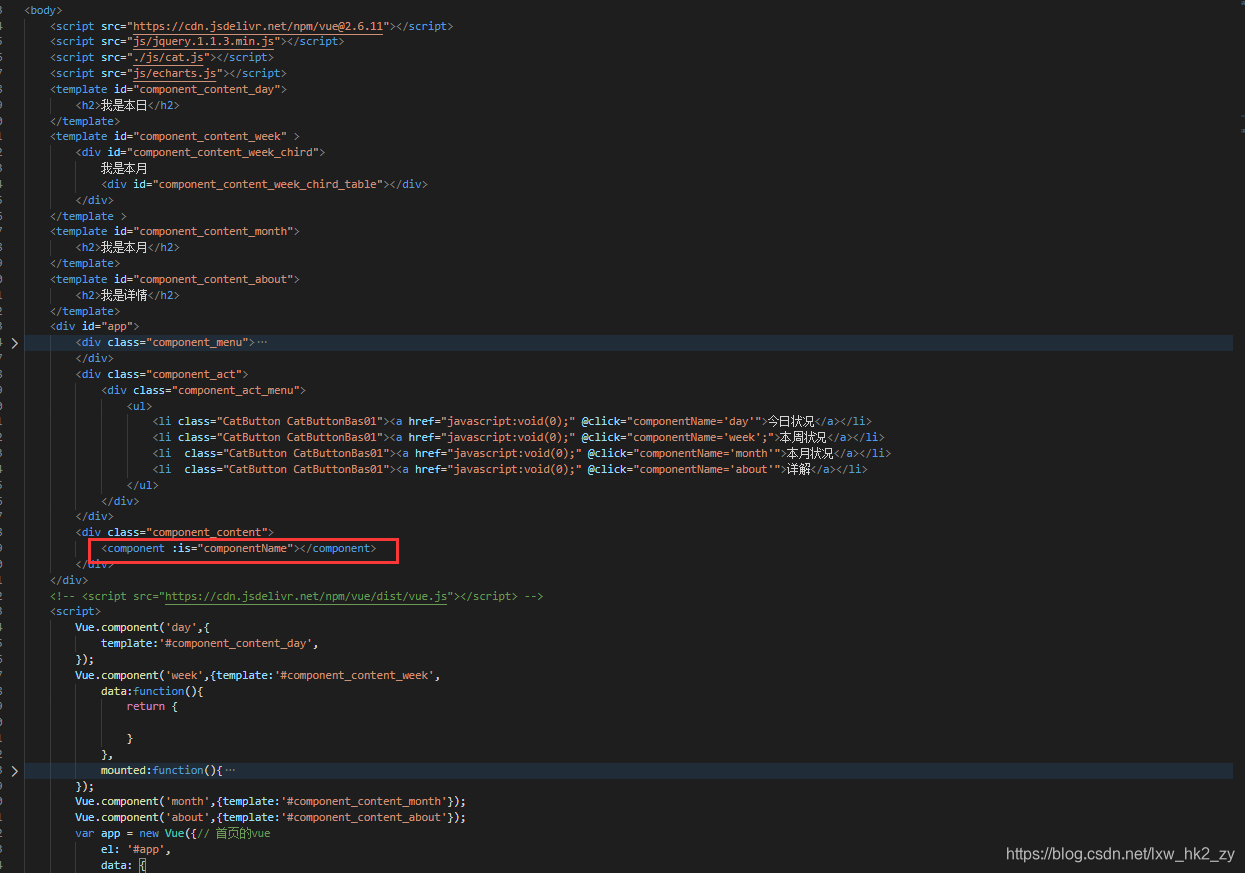Click the return { statement
This screenshot has width=1245, height=873.
(151, 707)
